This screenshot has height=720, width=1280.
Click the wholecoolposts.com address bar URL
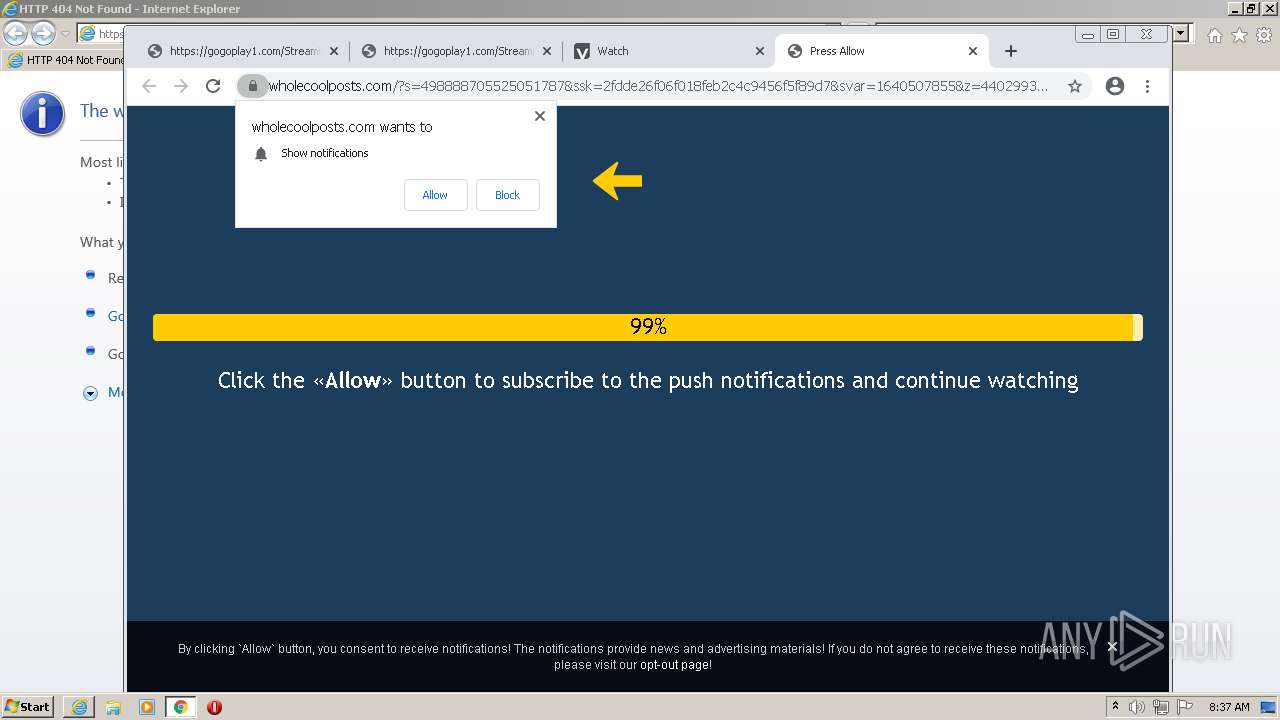[x=658, y=86]
